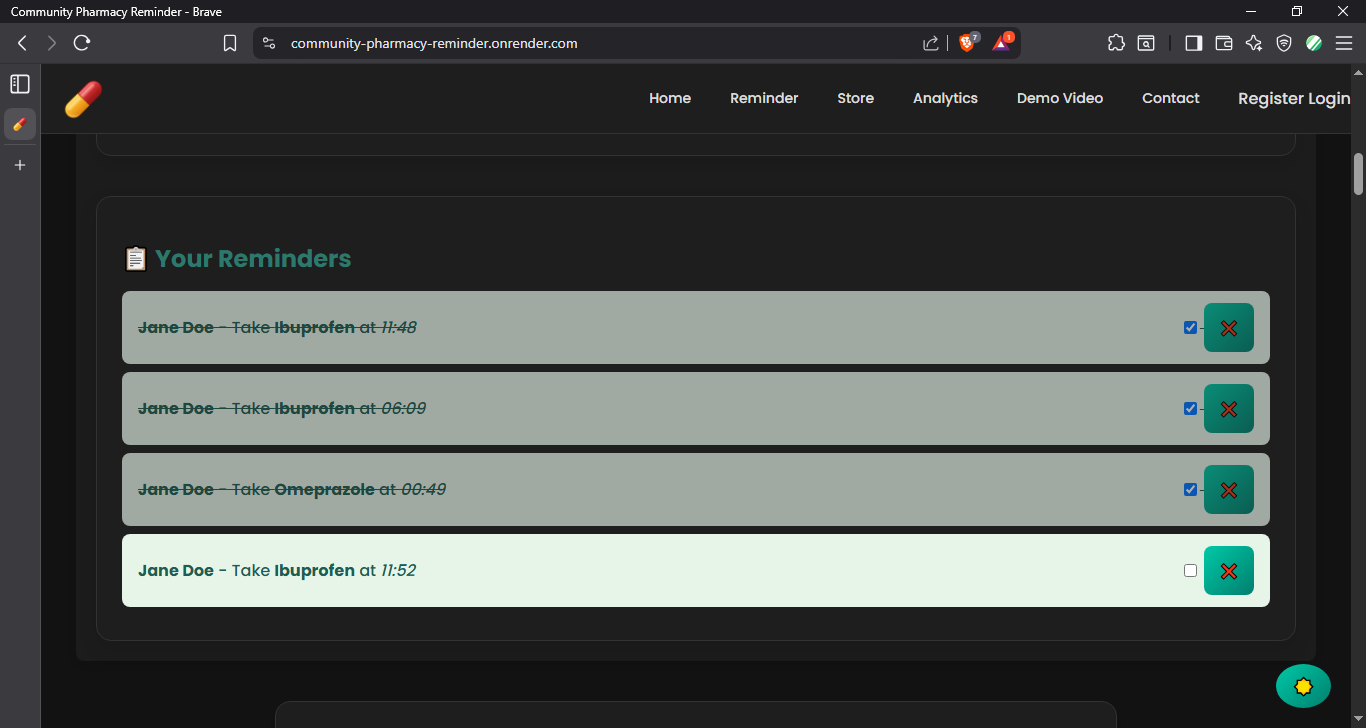Uncheck the Omeprazole 00:49 reminder checkbox
The height and width of the screenshot is (728, 1366).
coord(1190,489)
